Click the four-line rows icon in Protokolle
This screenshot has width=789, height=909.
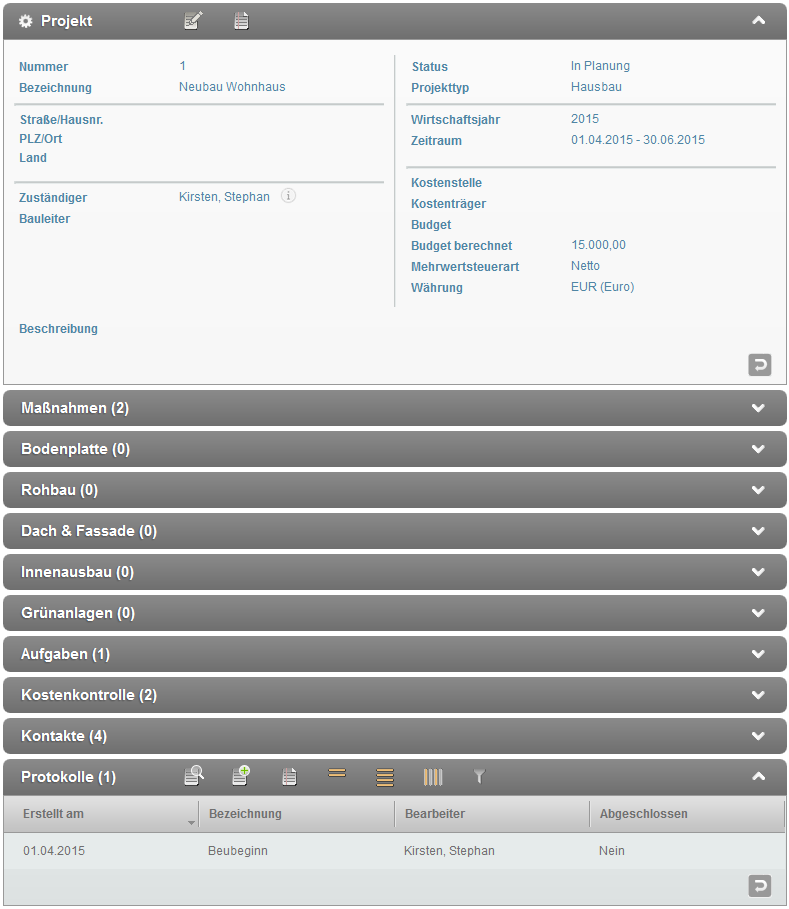pyautogui.click(x=385, y=777)
